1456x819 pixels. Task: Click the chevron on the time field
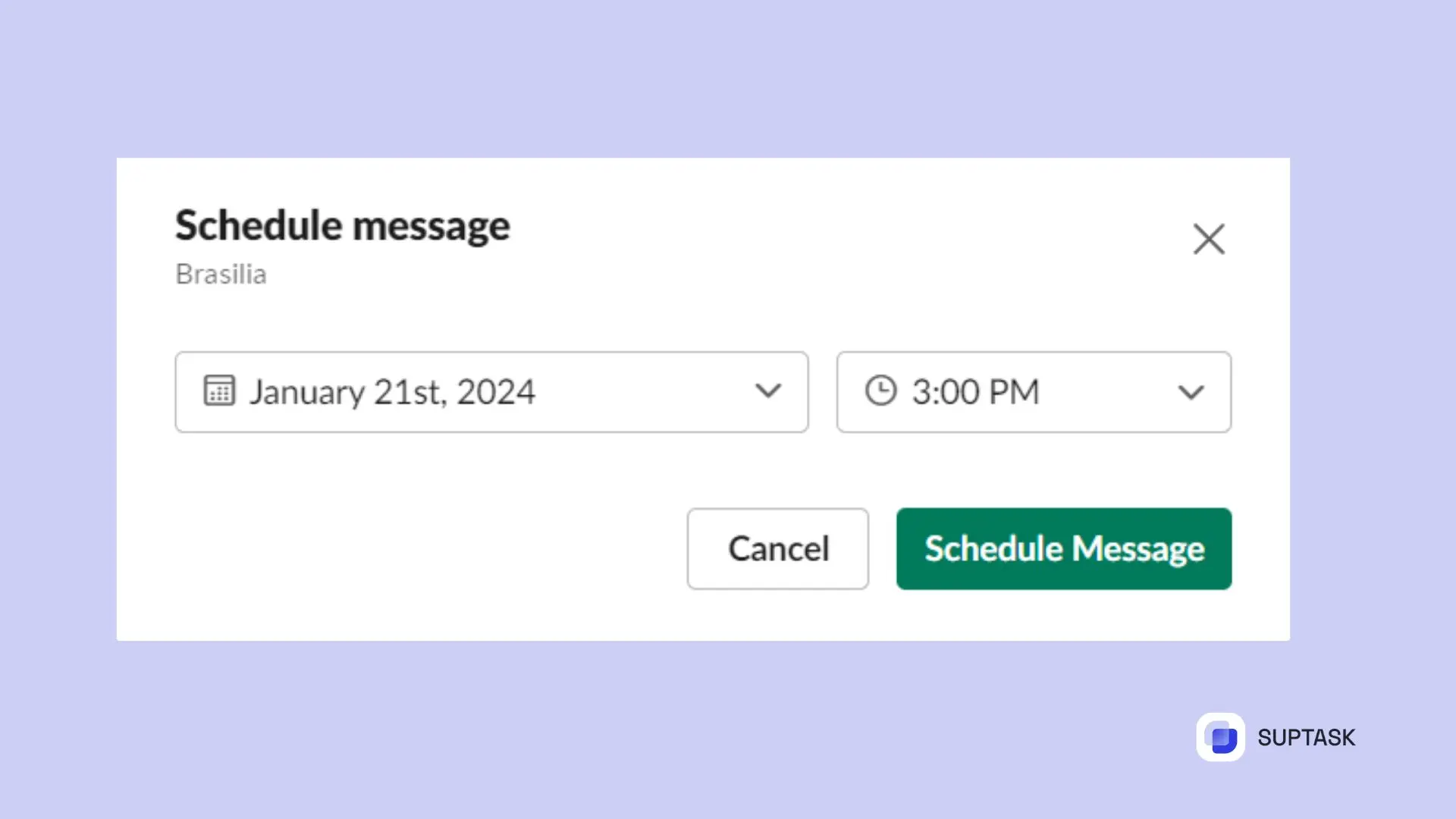point(1191,392)
